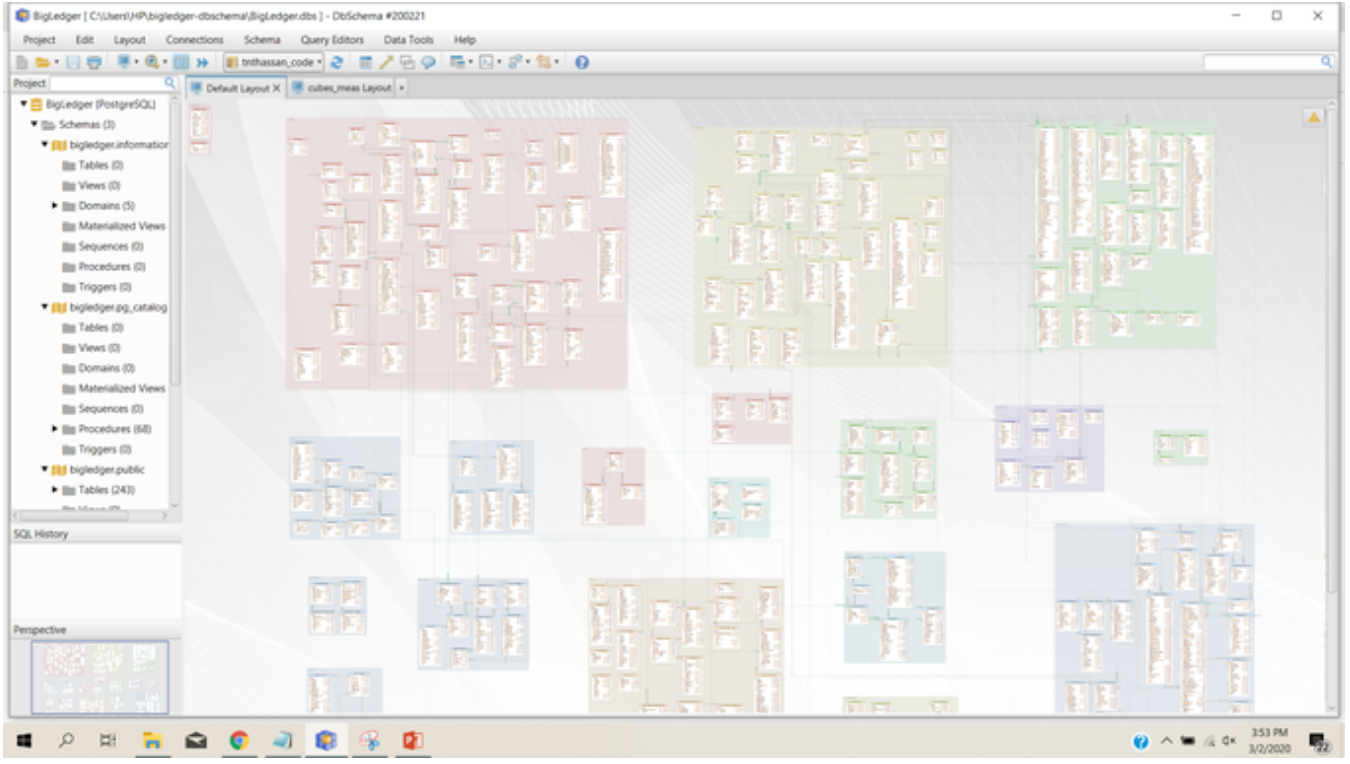Close the Default Layout tab
1350x764 pixels.
pyautogui.click(x=277, y=88)
